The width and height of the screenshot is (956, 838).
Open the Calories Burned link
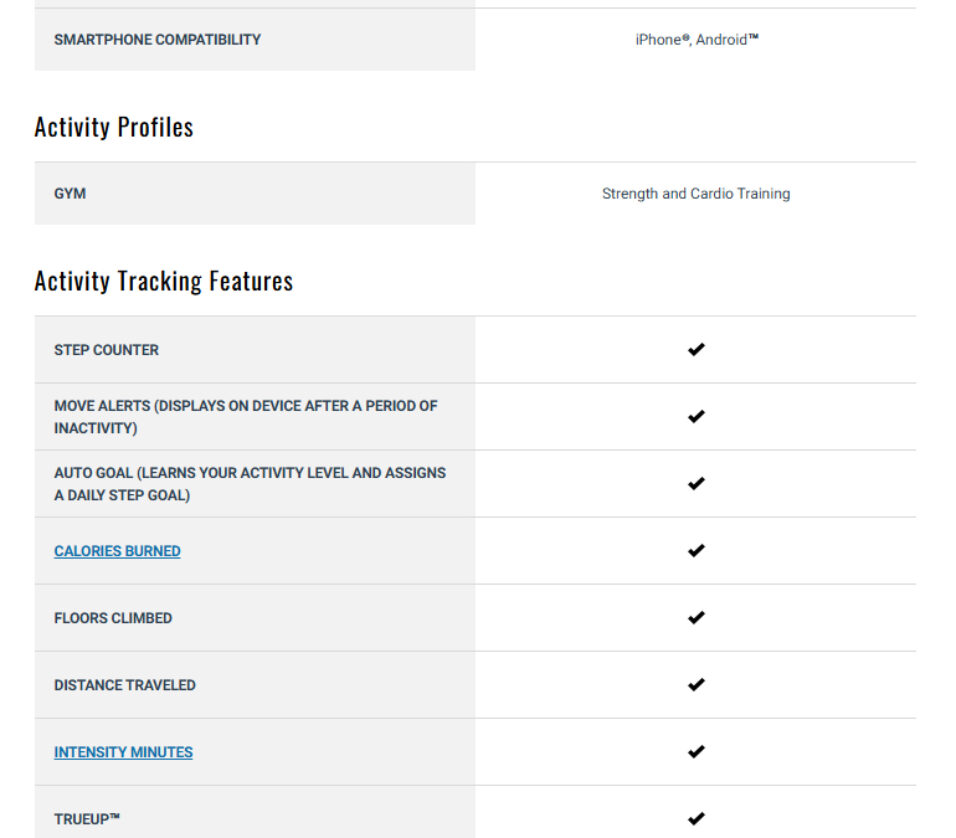[x=117, y=551]
